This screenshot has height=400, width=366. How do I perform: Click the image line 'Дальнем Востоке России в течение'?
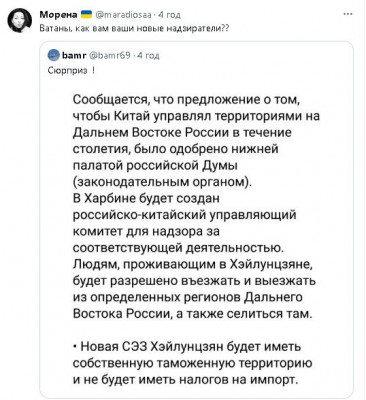pyautogui.click(x=182, y=132)
